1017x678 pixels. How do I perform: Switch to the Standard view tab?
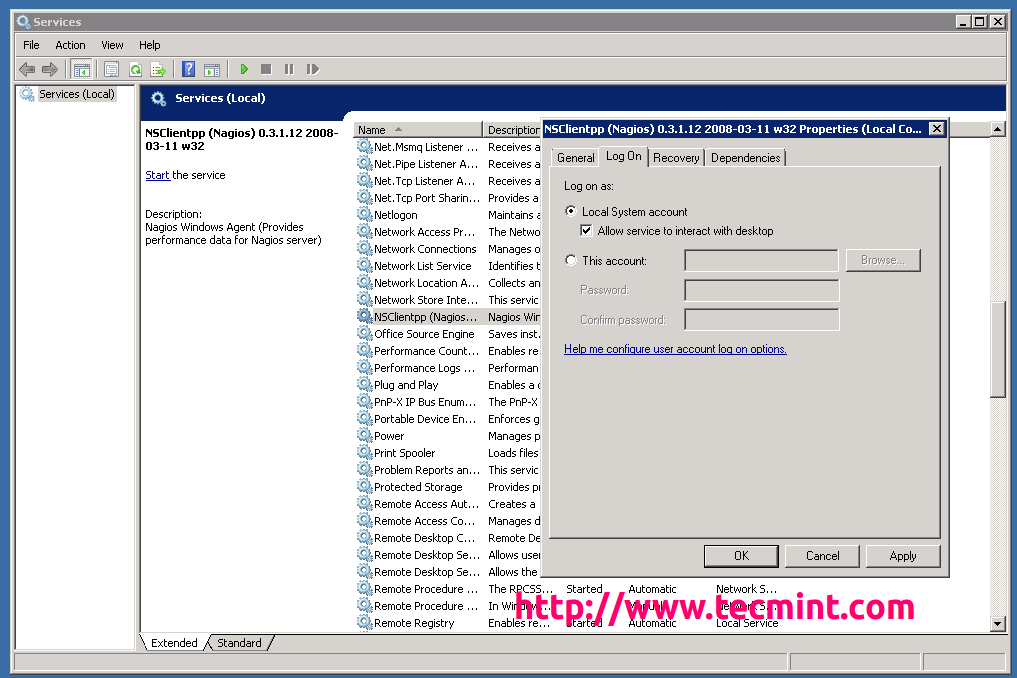pyautogui.click(x=239, y=643)
